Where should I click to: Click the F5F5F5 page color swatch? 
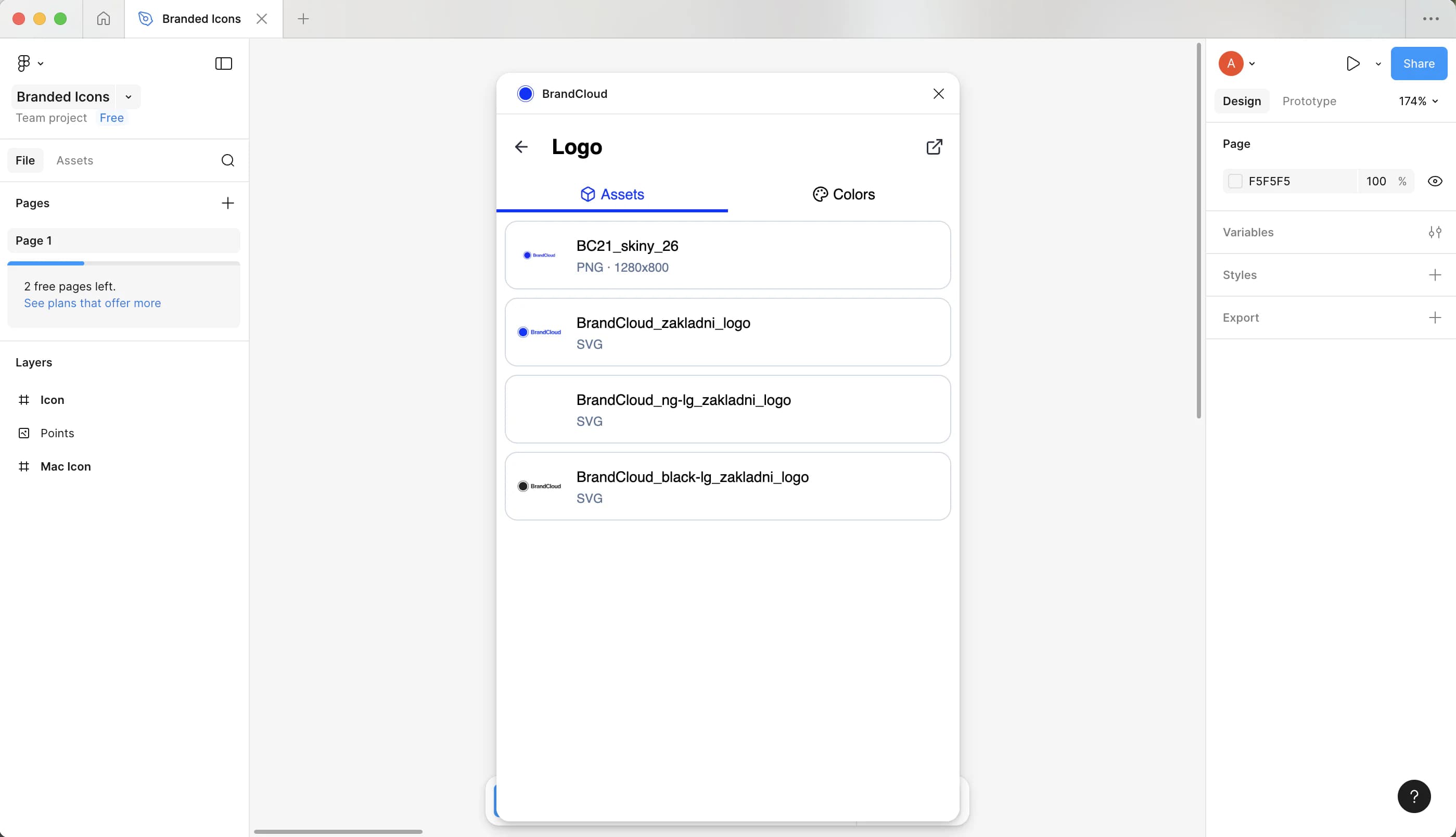click(1235, 182)
